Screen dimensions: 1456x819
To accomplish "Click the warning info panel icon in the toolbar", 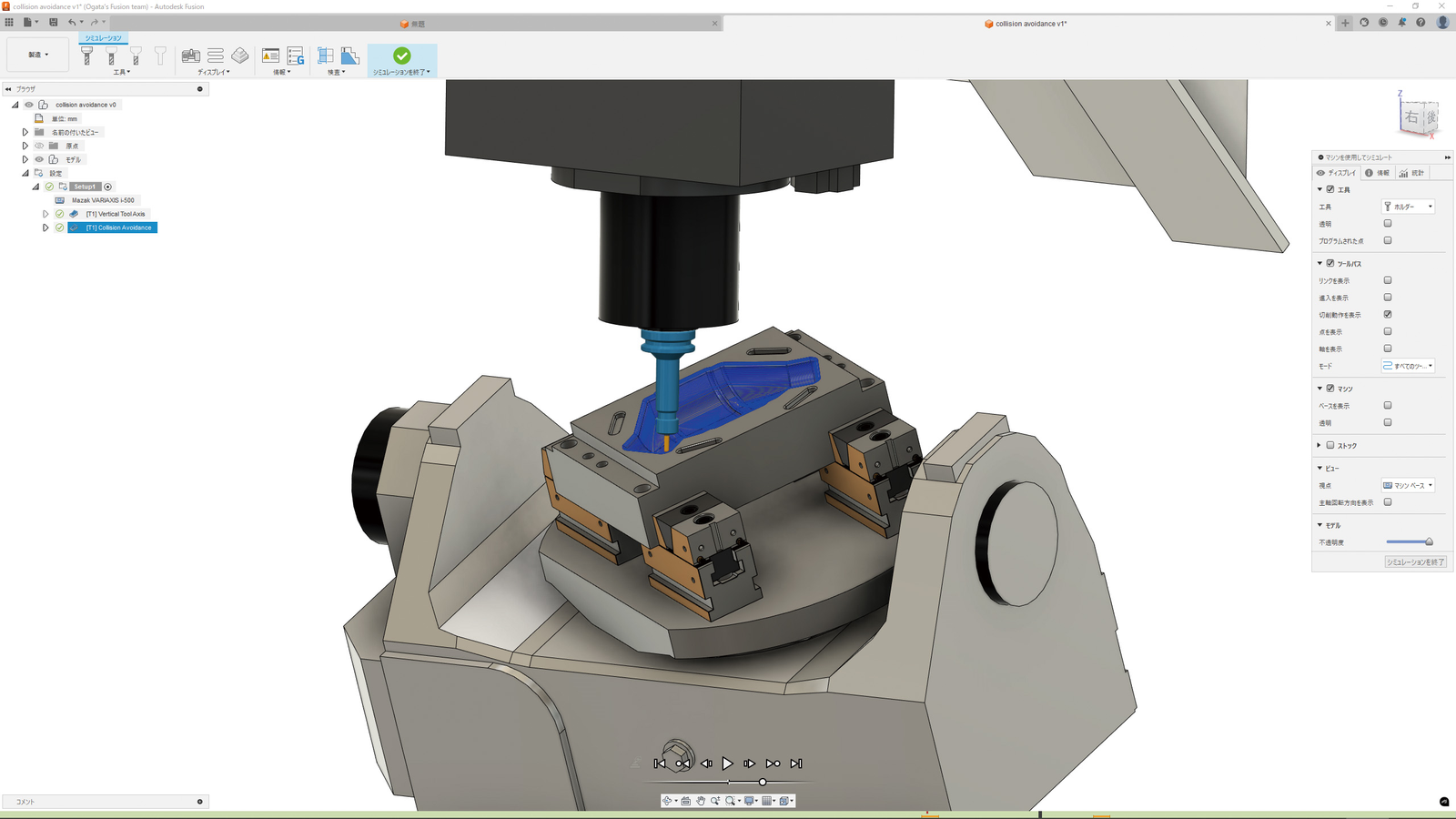I will [x=270, y=56].
